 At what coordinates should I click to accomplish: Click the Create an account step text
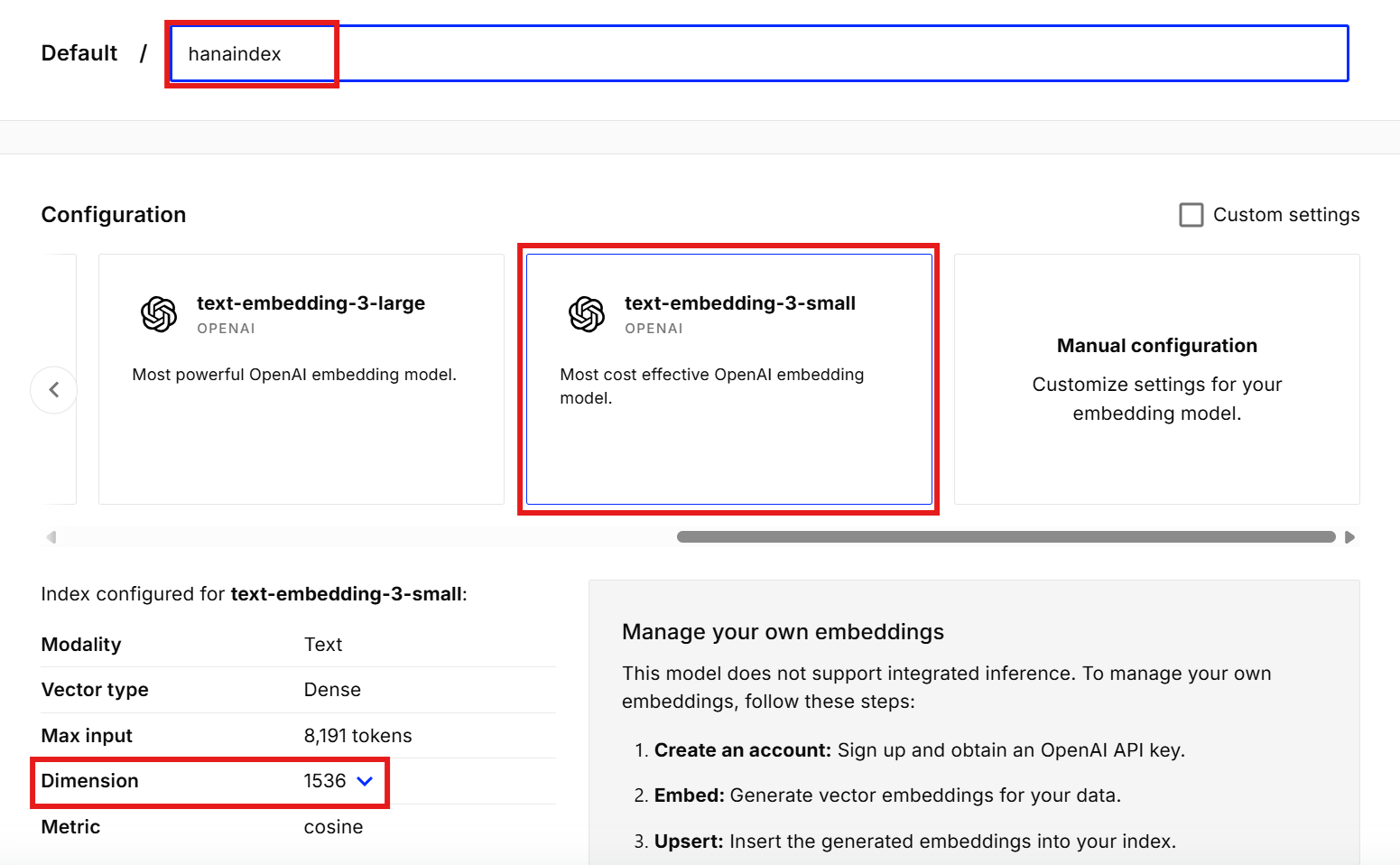(x=920, y=750)
